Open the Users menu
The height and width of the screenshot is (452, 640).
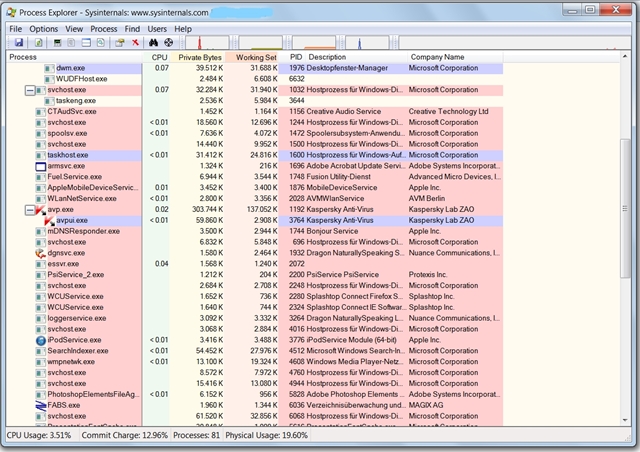(x=157, y=29)
